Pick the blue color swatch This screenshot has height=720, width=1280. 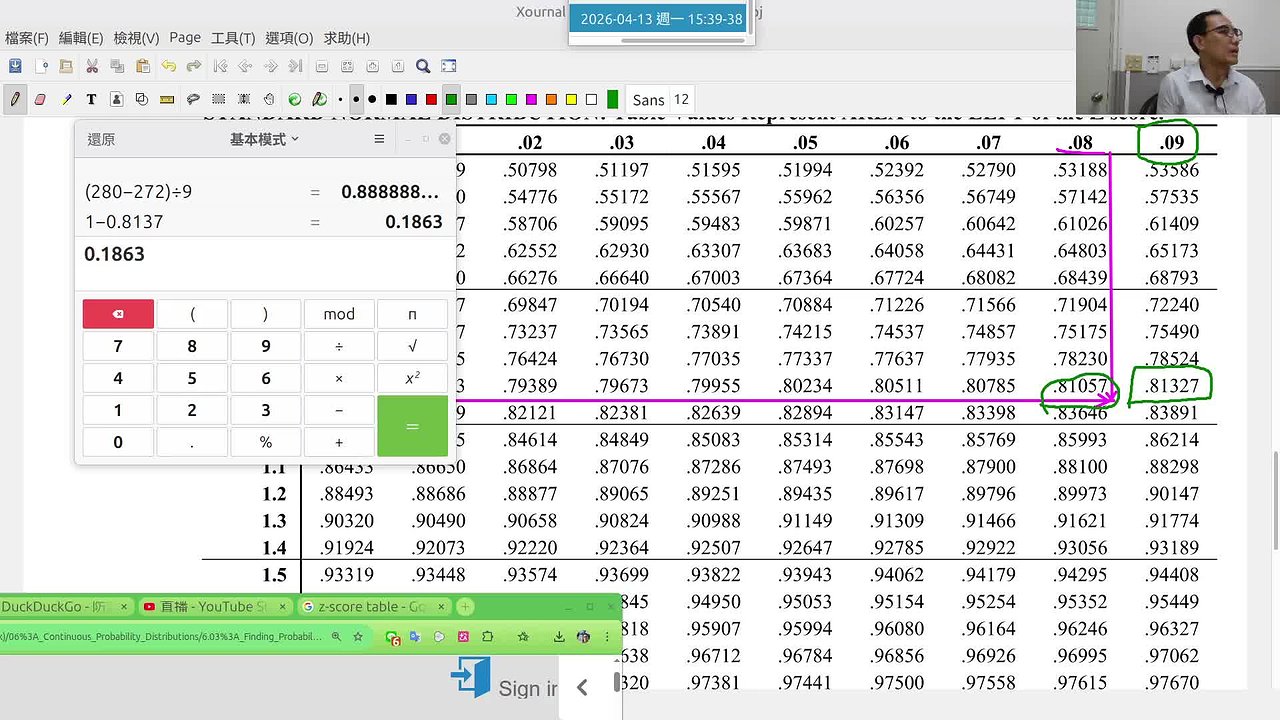tap(412, 100)
